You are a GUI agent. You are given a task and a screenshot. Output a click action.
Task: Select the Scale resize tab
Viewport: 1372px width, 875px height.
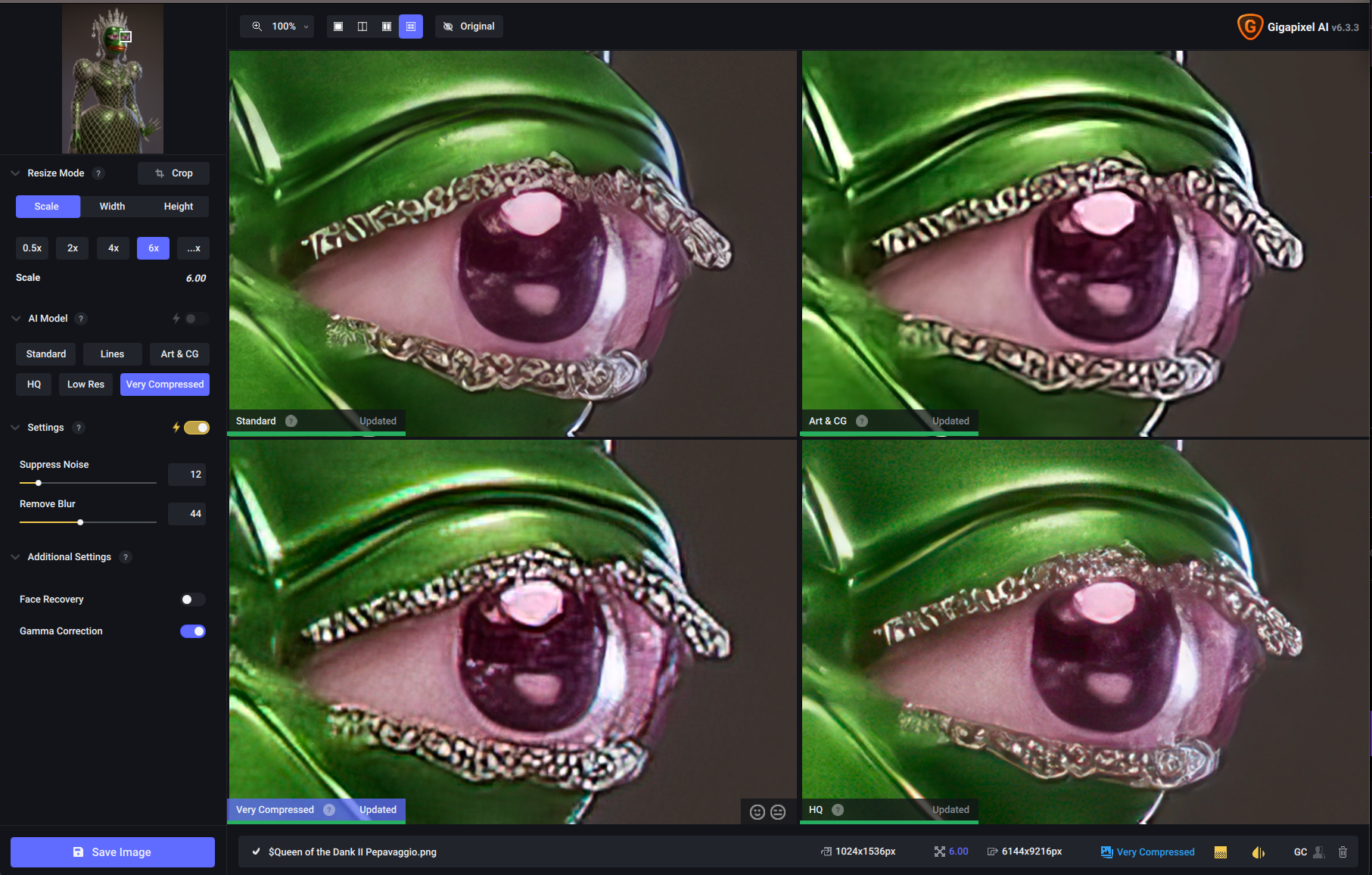point(47,207)
